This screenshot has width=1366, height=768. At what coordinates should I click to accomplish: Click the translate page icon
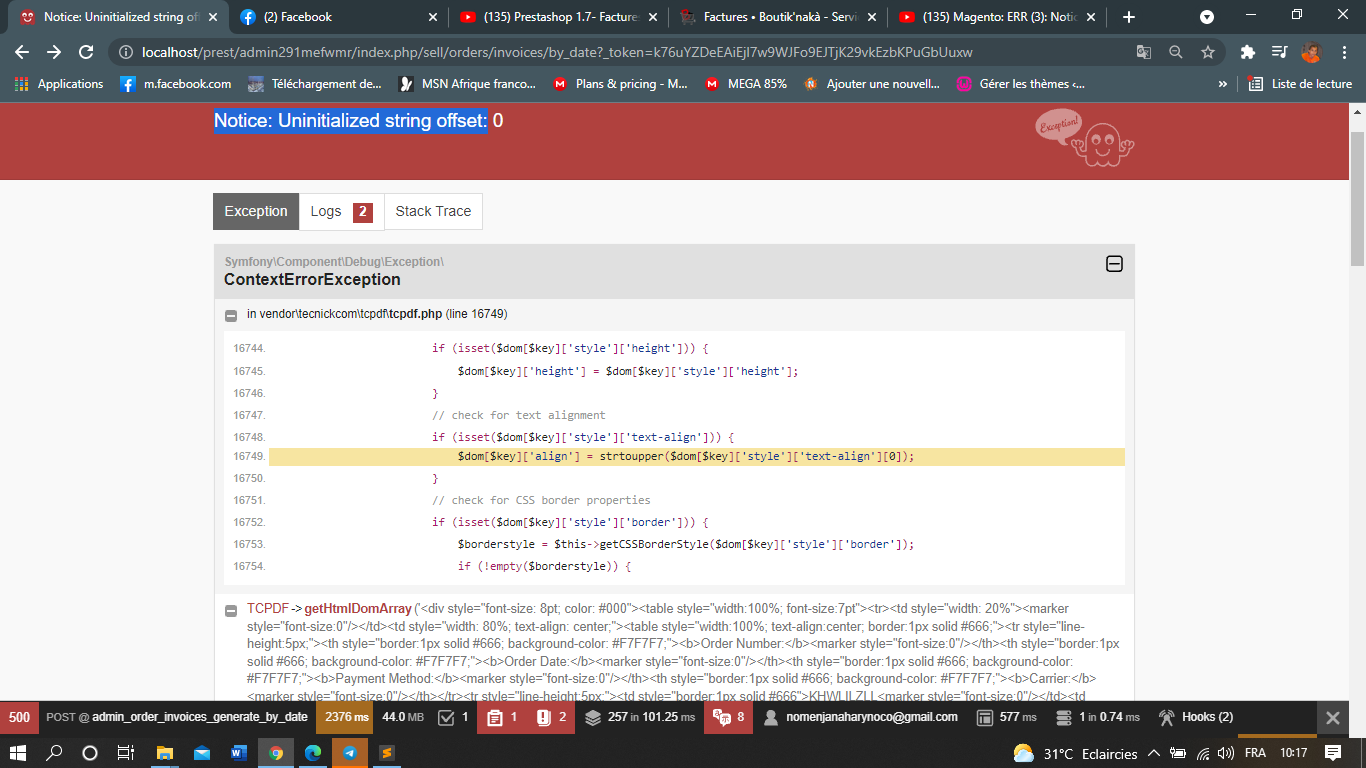[1144, 52]
